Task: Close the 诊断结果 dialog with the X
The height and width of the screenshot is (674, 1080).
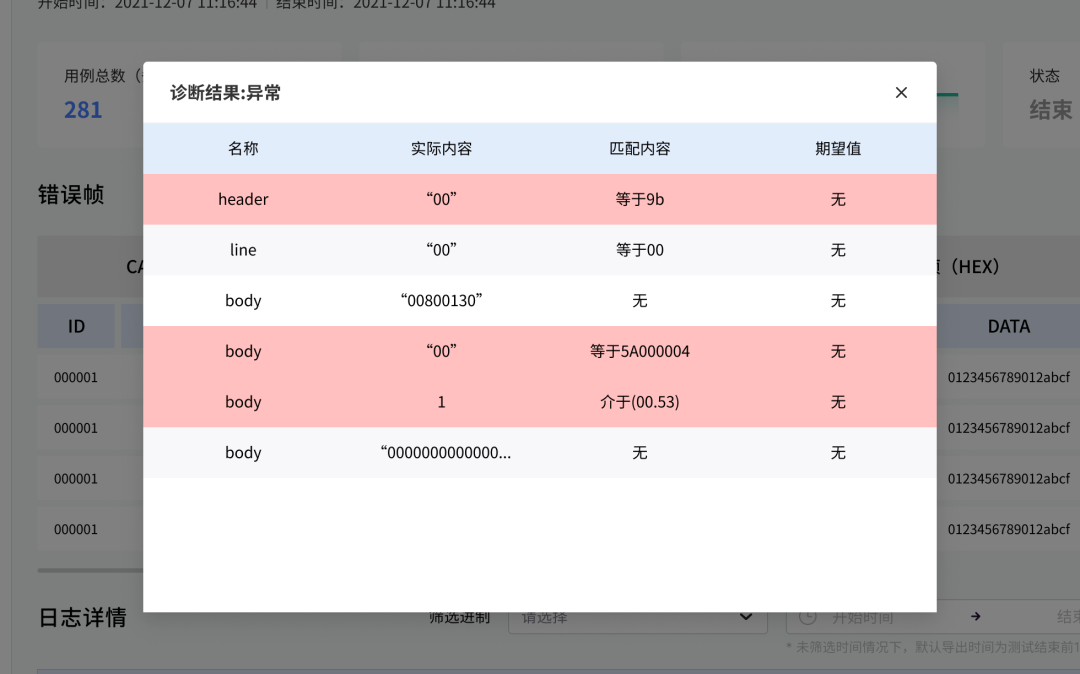Action: [x=901, y=93]
